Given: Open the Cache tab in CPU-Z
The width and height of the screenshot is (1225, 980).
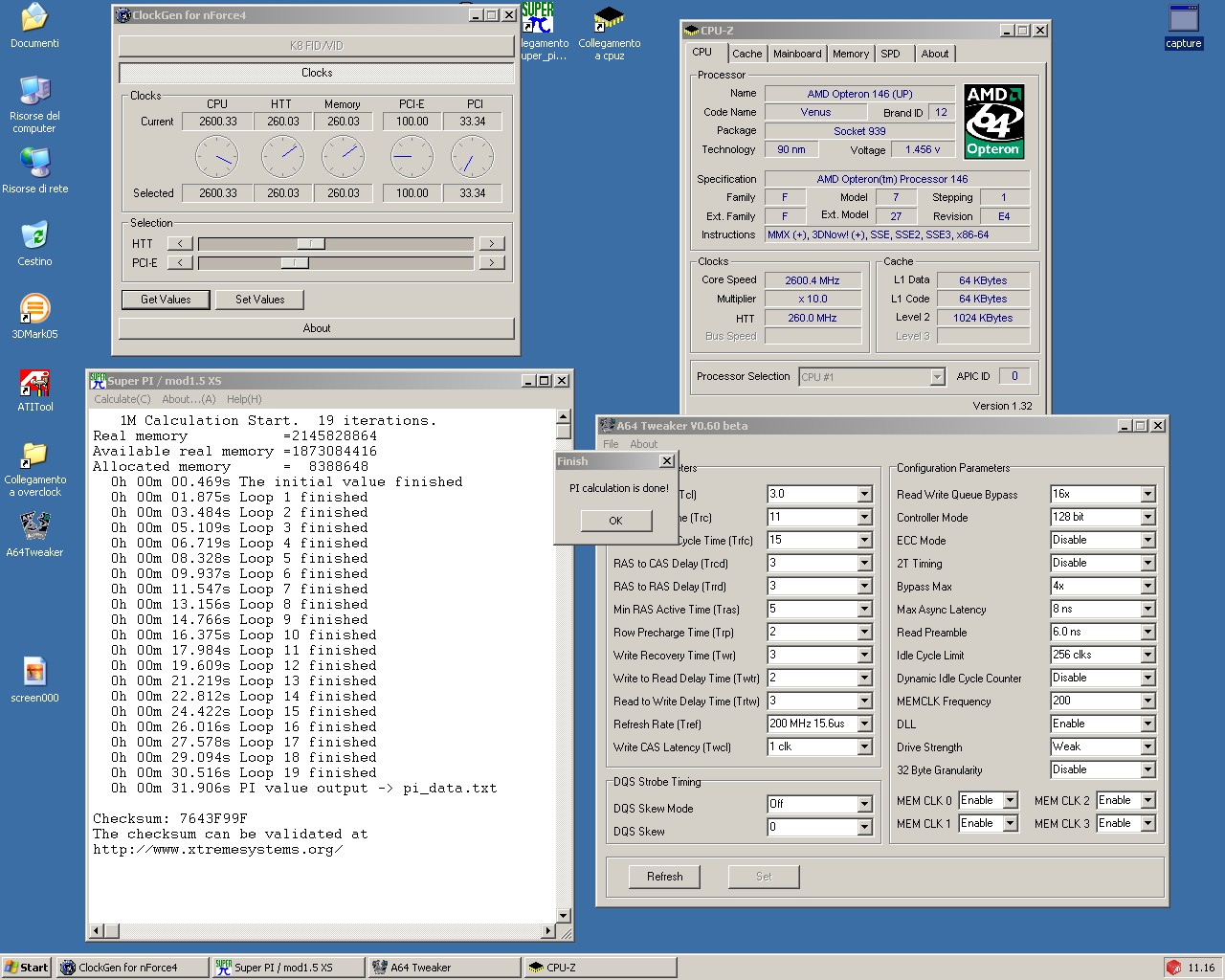Looking at the screenshot, I should [x=747, y=54].
